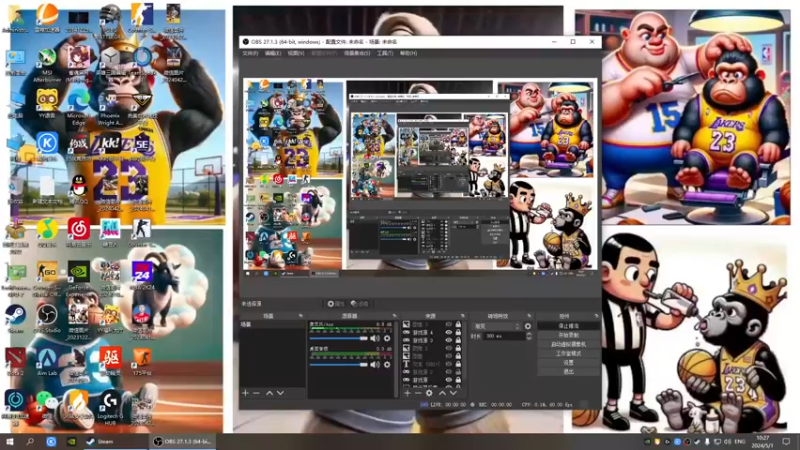The width and height of the screenshot is (800, 450).
Task: Open the Dota 2 desktop shortcut
Action: (15, 362)
